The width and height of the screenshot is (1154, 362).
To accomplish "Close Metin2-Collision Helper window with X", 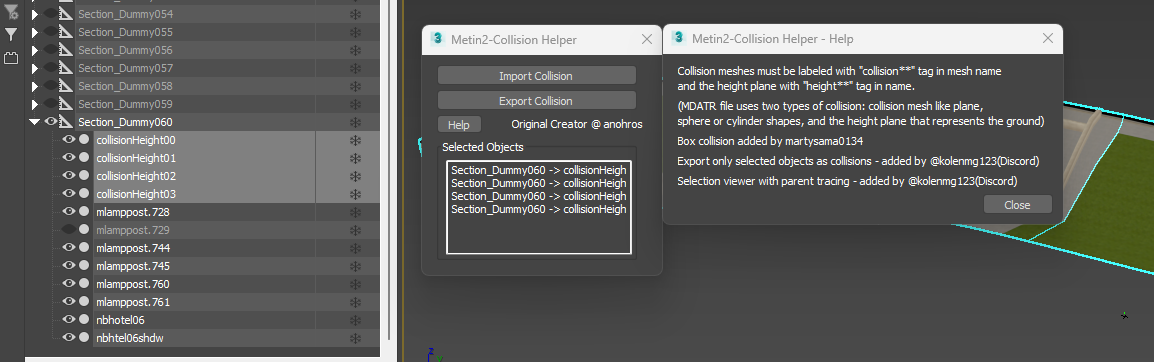I will click(647, 39).
